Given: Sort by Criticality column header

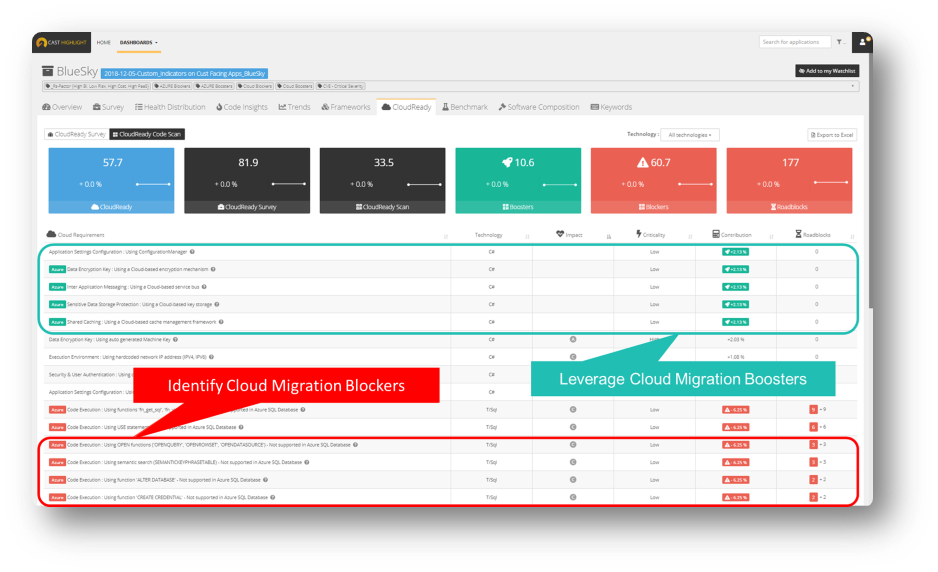Looking at the screenshot, I should point(651,235).
